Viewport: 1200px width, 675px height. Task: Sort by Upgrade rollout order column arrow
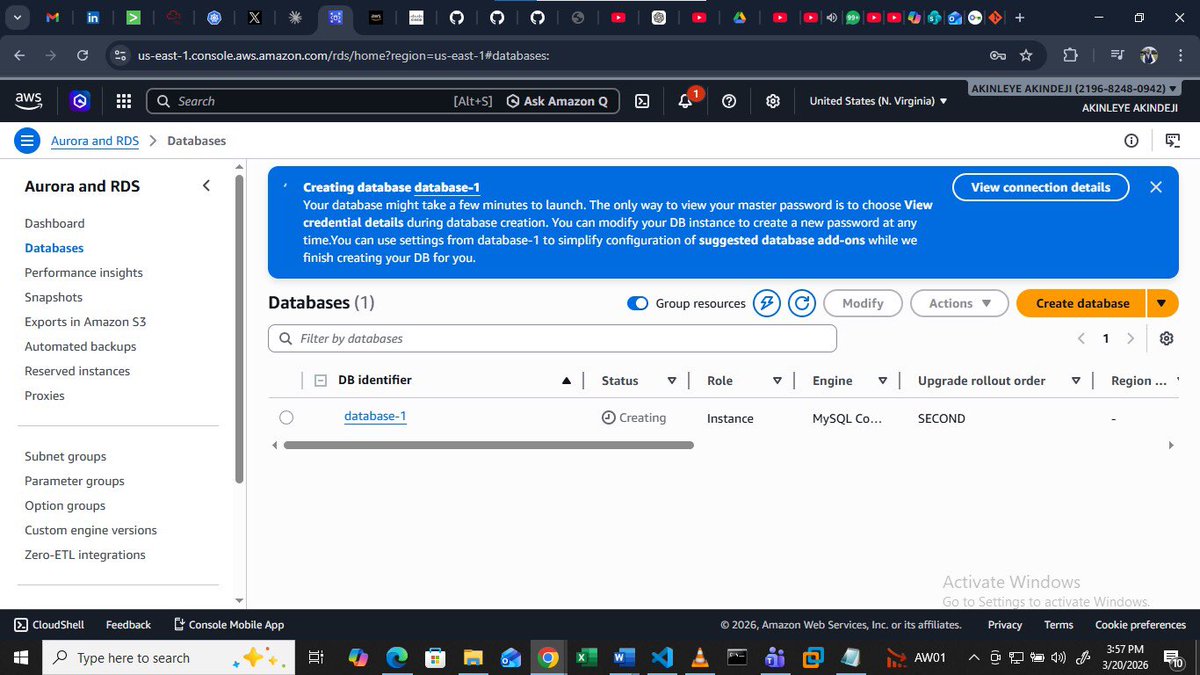(1076, 381)
